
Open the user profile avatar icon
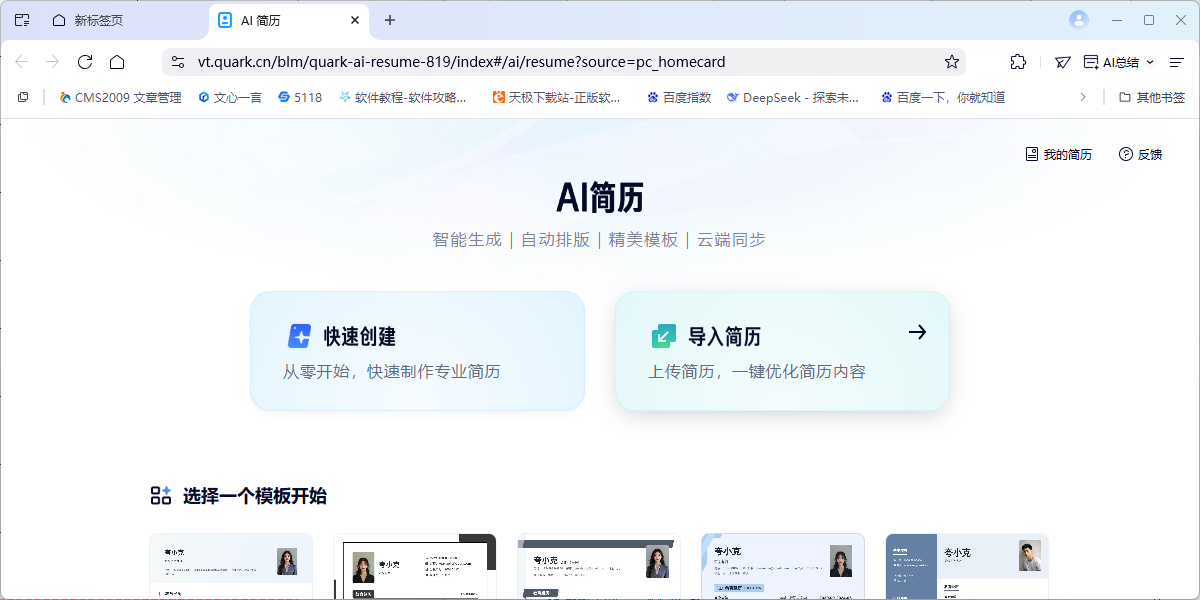pos(1078,20)
